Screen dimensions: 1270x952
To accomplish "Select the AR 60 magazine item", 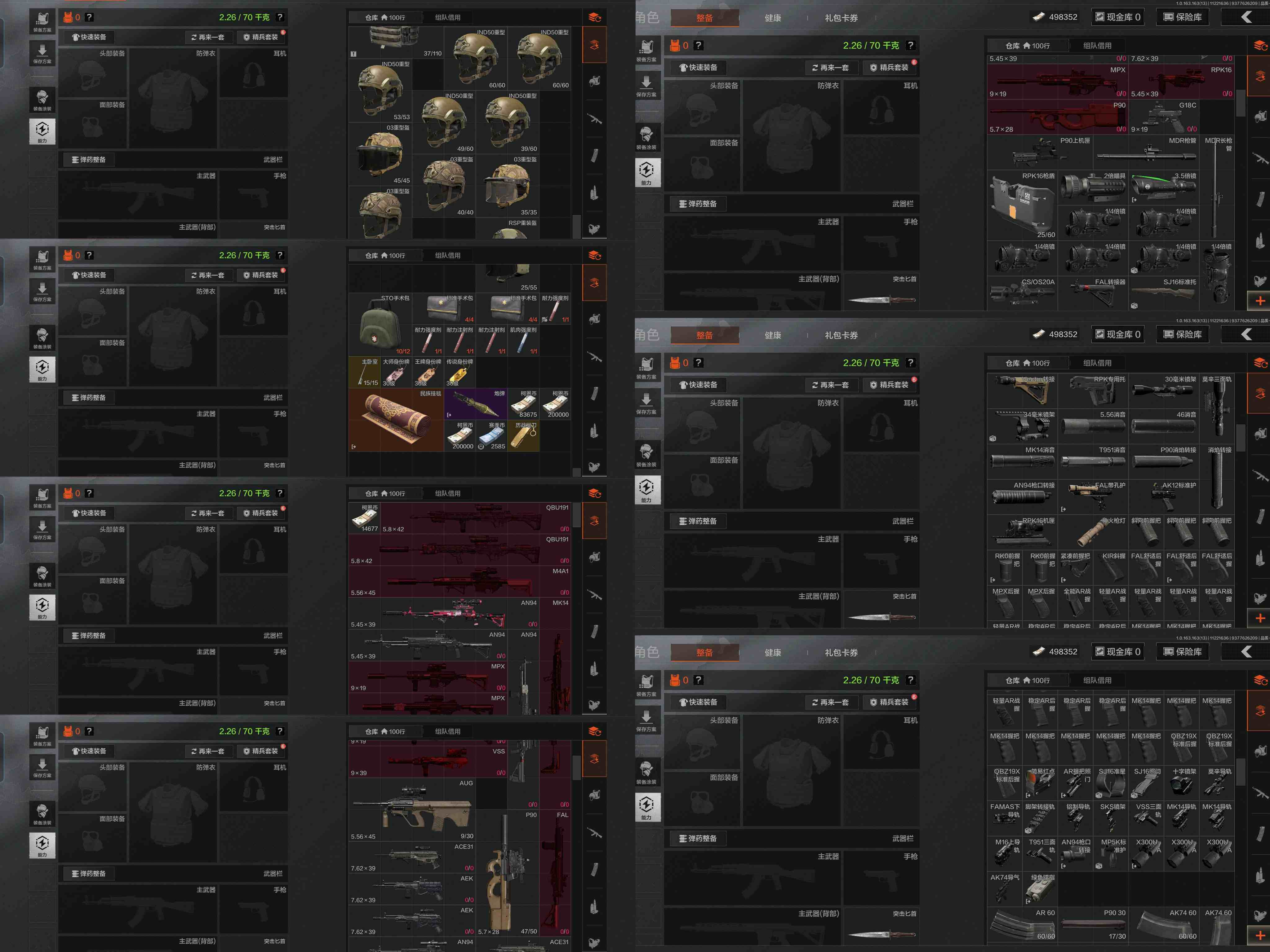I will (1022, 924).
